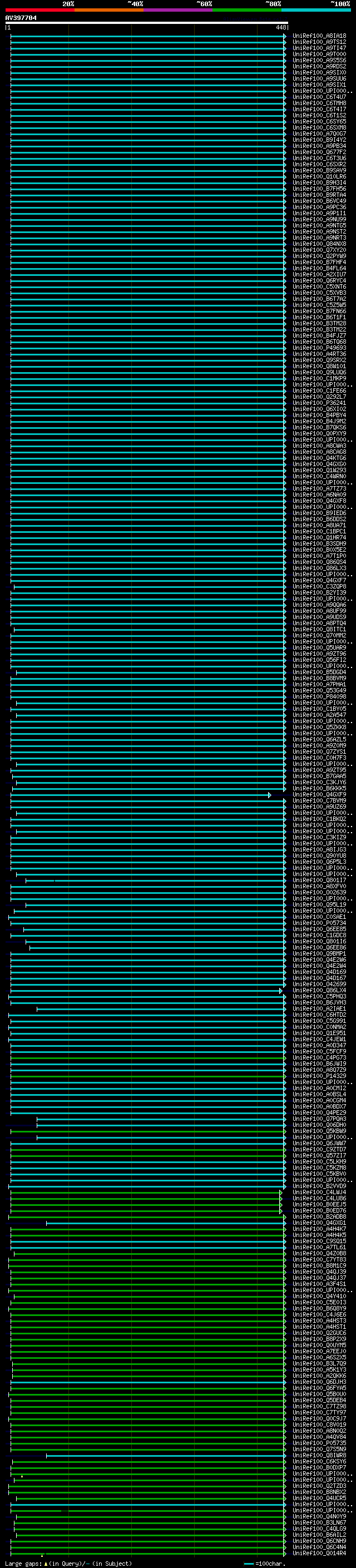Click the red 20% identity legend segment

[39, 10]
